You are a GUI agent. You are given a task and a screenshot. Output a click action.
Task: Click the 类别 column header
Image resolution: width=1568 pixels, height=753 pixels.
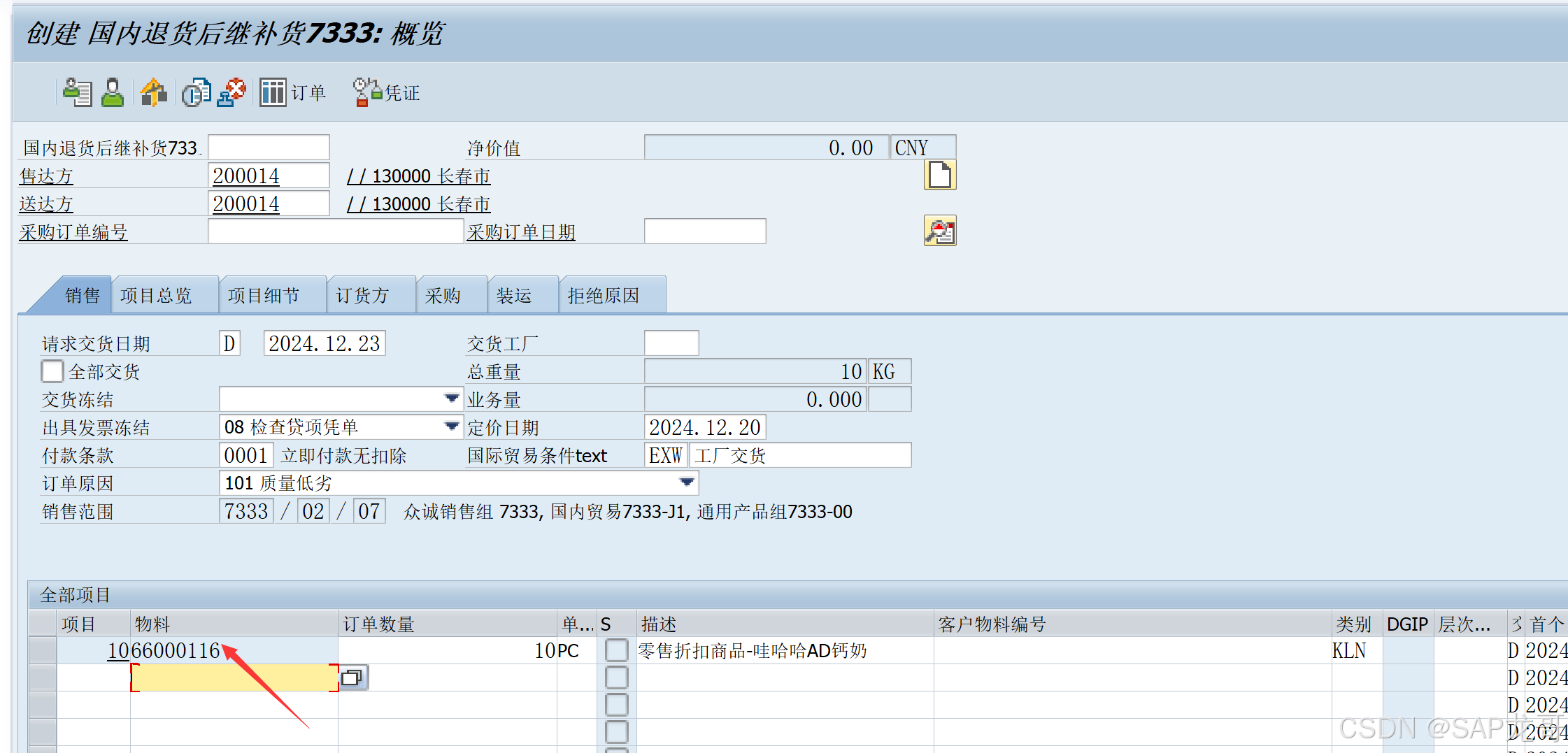[x=1357, y=623]
